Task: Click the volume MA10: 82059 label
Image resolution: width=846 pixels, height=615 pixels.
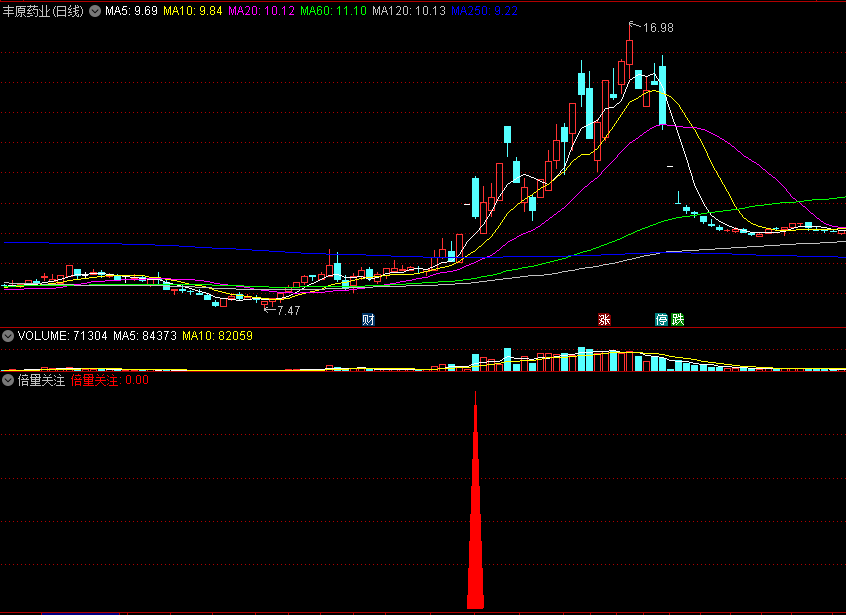Action: 217,336
